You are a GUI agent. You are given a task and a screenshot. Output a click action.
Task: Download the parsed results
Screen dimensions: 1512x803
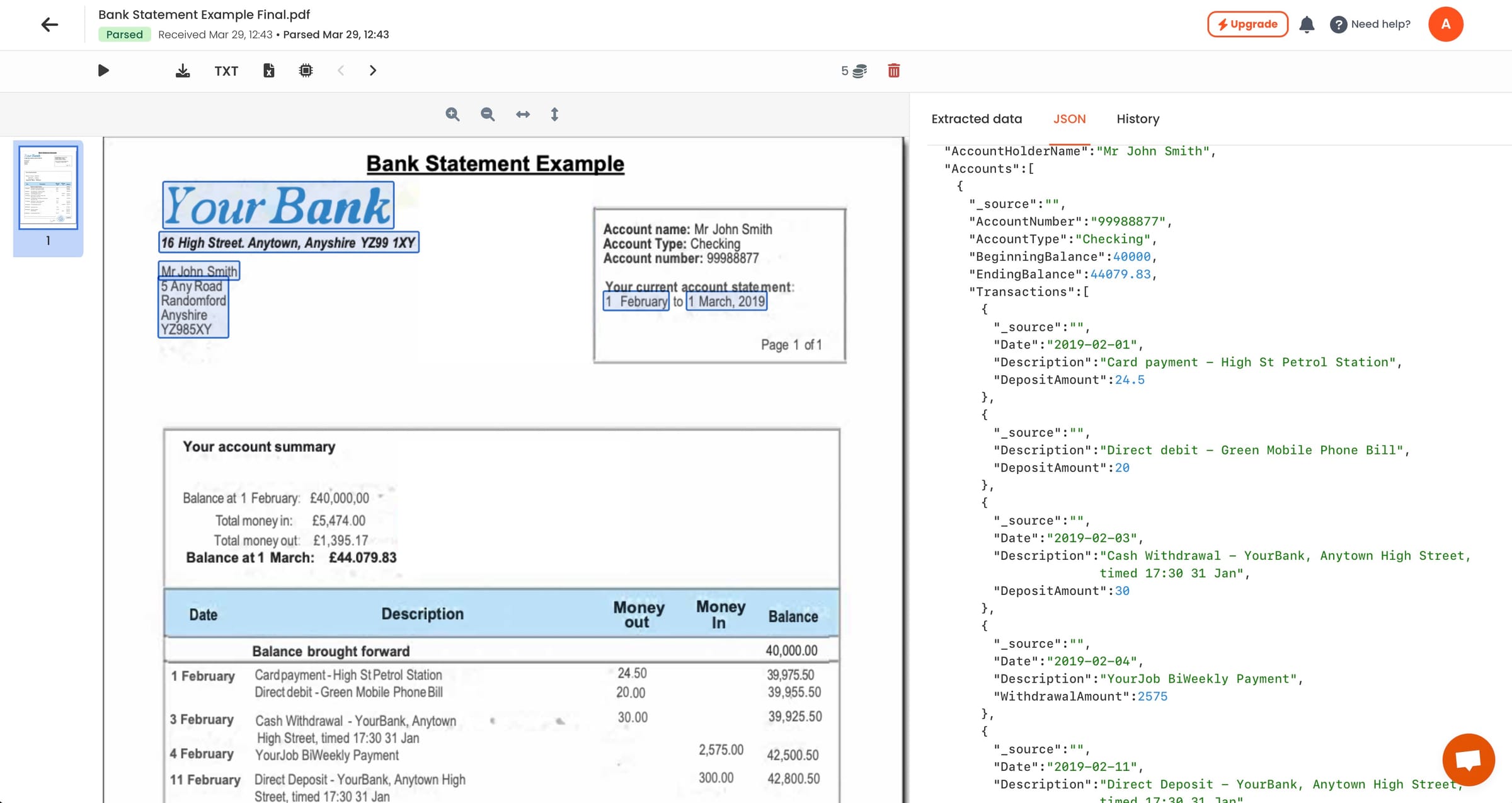(x=182, y=71)
